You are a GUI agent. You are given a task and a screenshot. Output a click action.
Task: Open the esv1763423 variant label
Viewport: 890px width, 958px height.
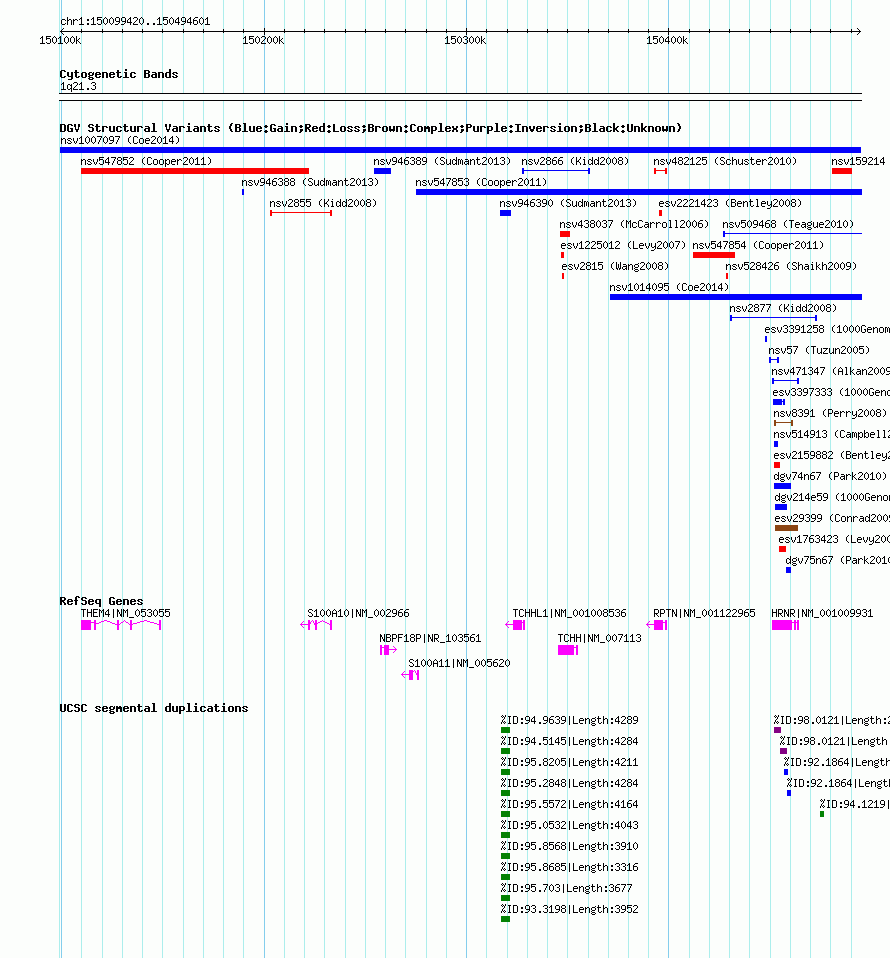point(834,539)
